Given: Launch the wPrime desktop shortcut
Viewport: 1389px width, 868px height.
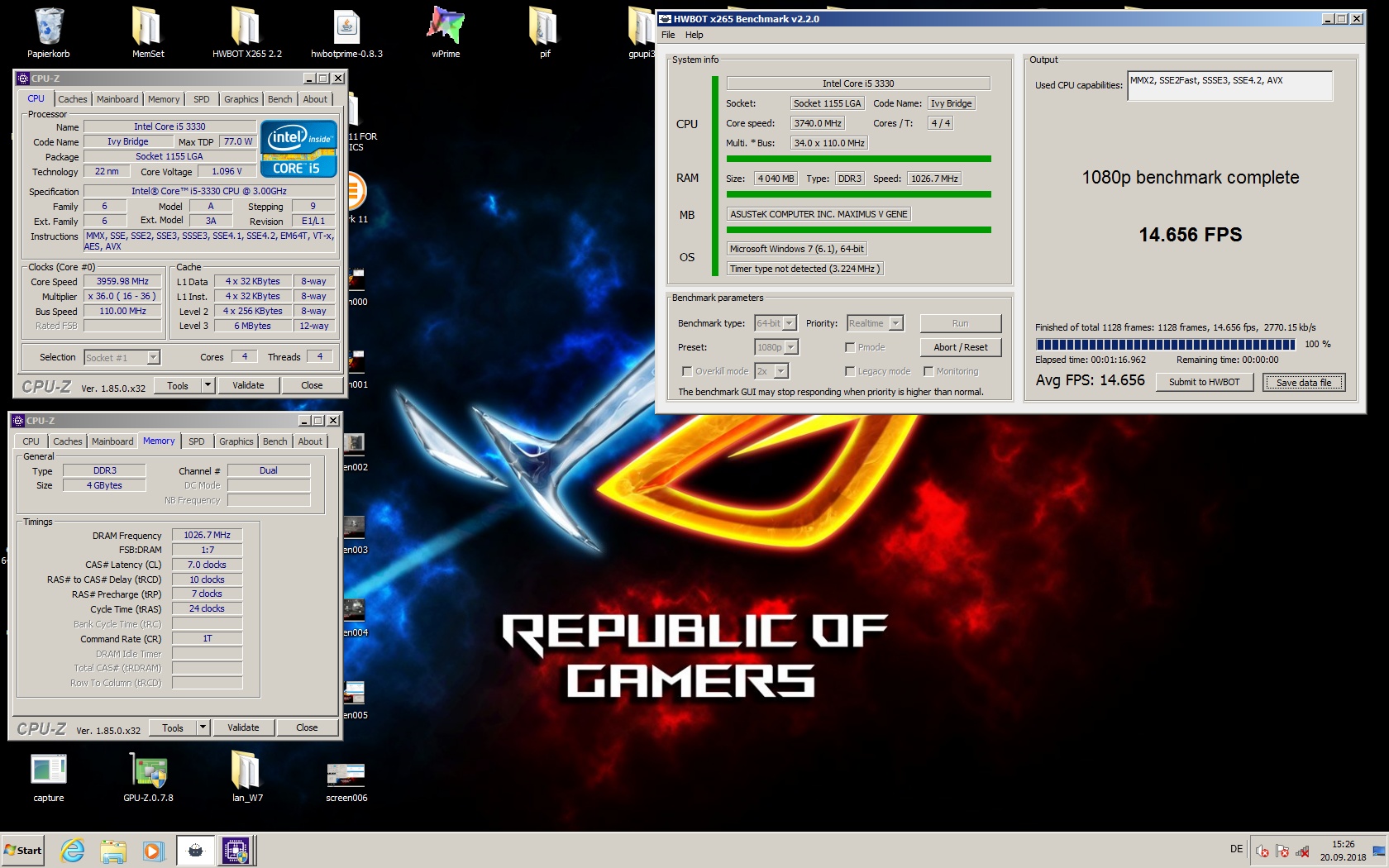Looking at the screenshot, I should click(446, 33).
